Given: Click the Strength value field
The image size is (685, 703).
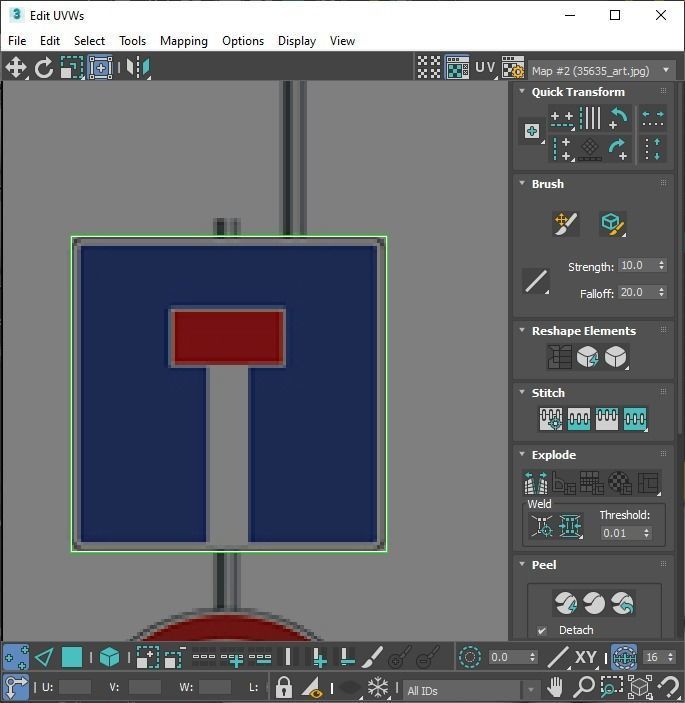Looking at the screenshot, I should 637,265.
